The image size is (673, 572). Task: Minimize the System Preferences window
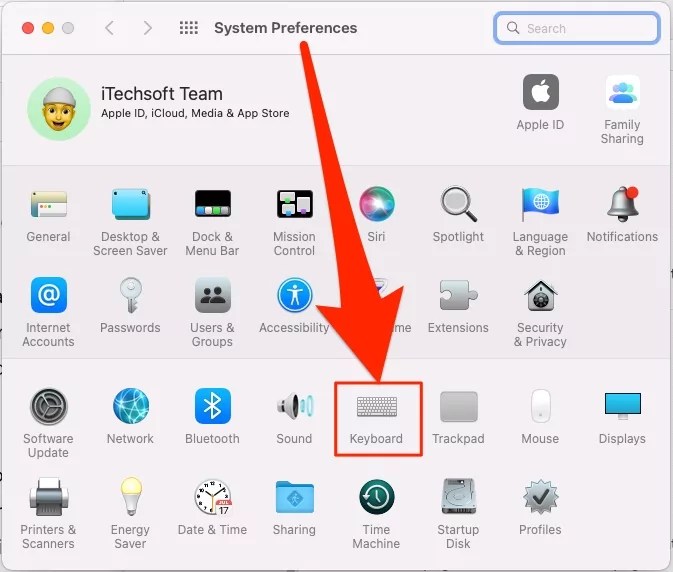48,28
